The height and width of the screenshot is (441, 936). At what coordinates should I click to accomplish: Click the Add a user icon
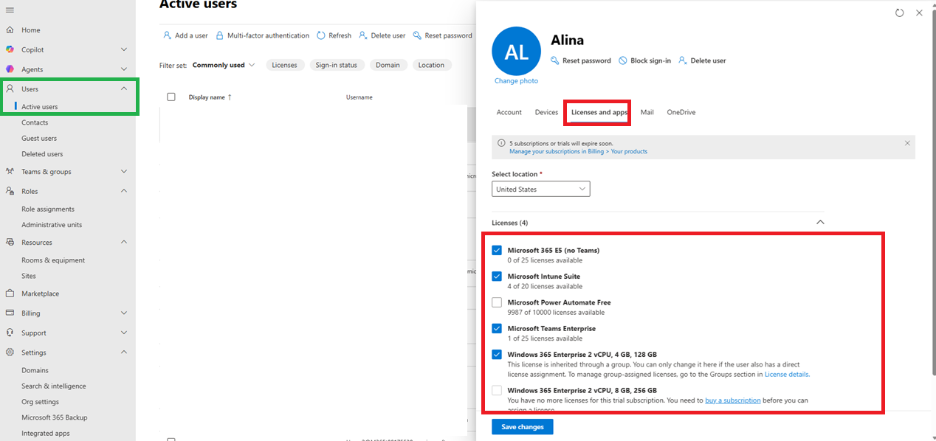coord(167,36)
